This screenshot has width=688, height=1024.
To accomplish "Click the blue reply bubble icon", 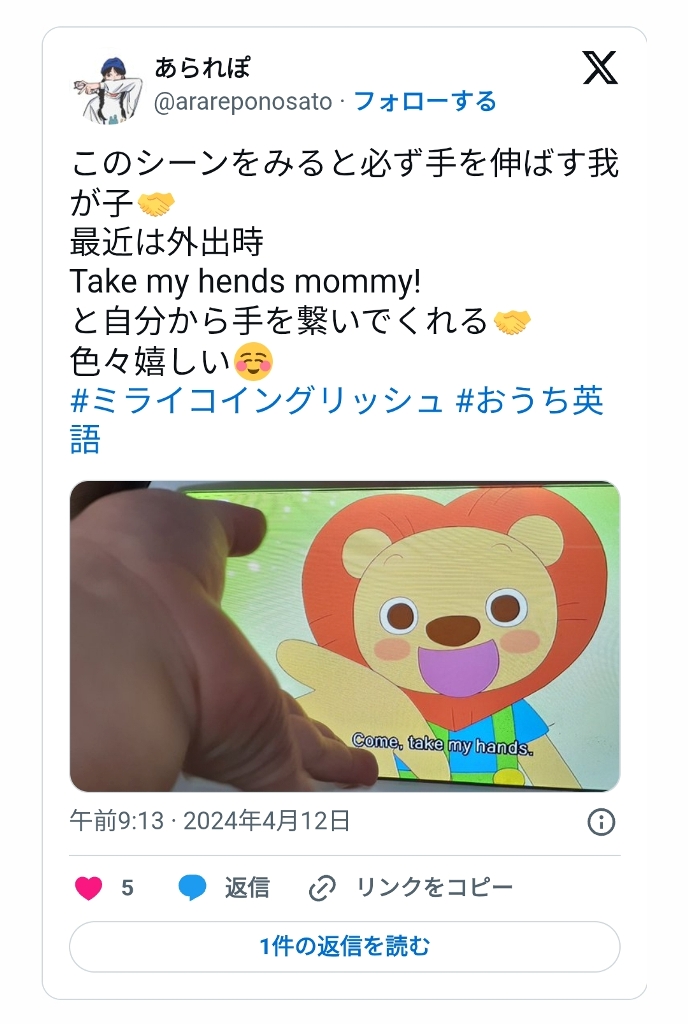I will 192,888.
